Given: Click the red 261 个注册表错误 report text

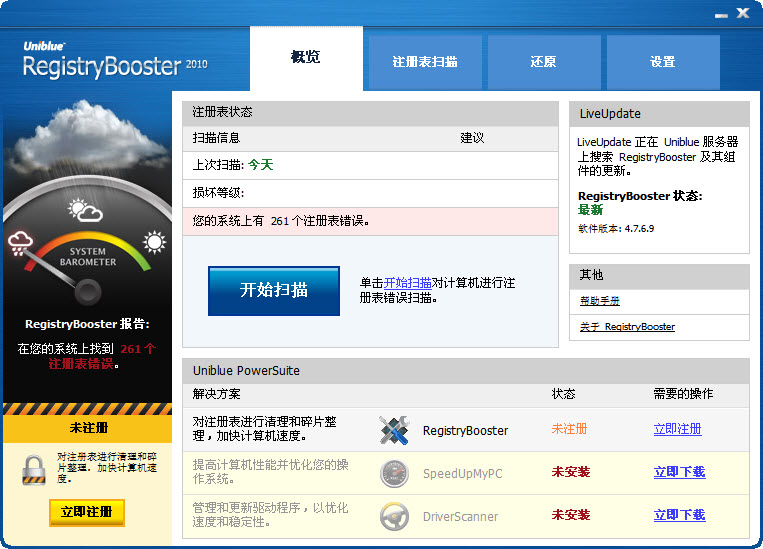Looking at the screenshot, I should (102, 356).
